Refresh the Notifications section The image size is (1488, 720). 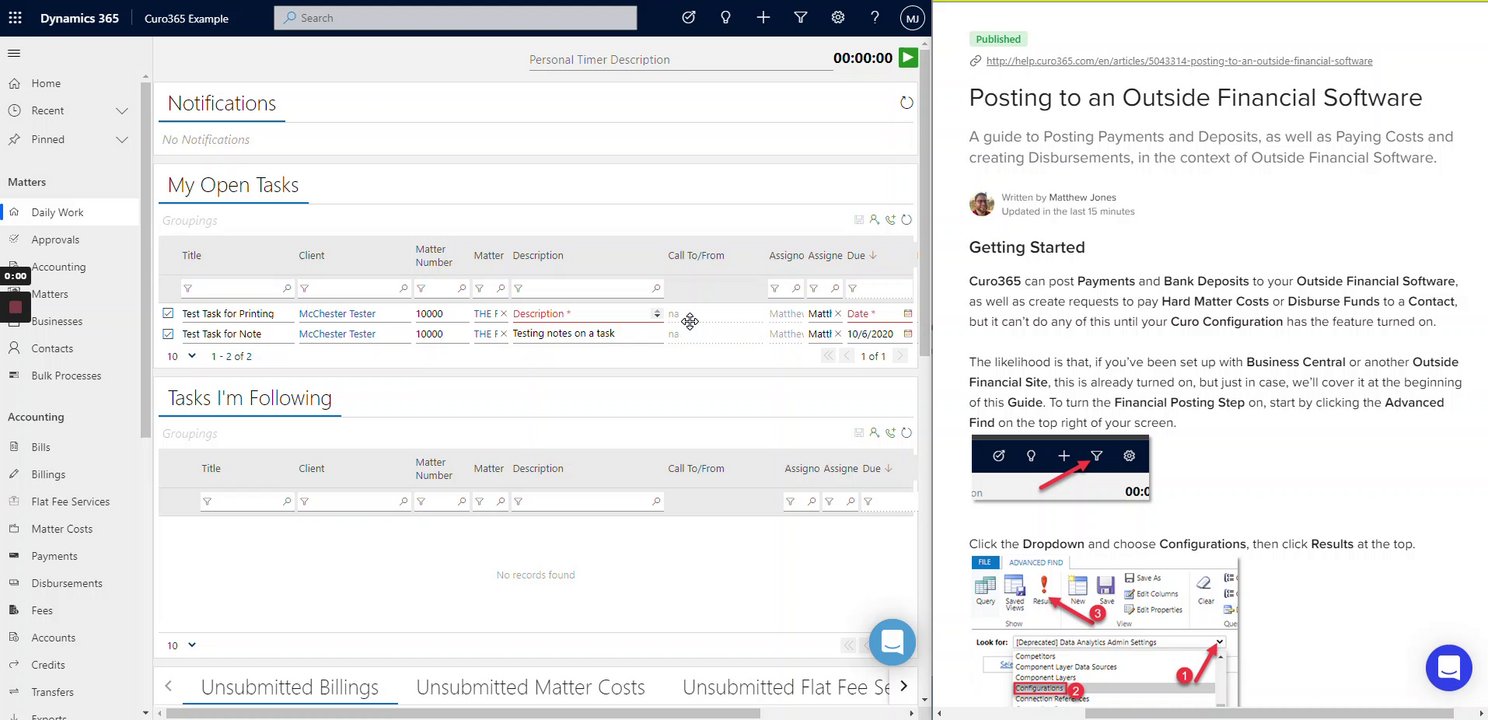906,103
